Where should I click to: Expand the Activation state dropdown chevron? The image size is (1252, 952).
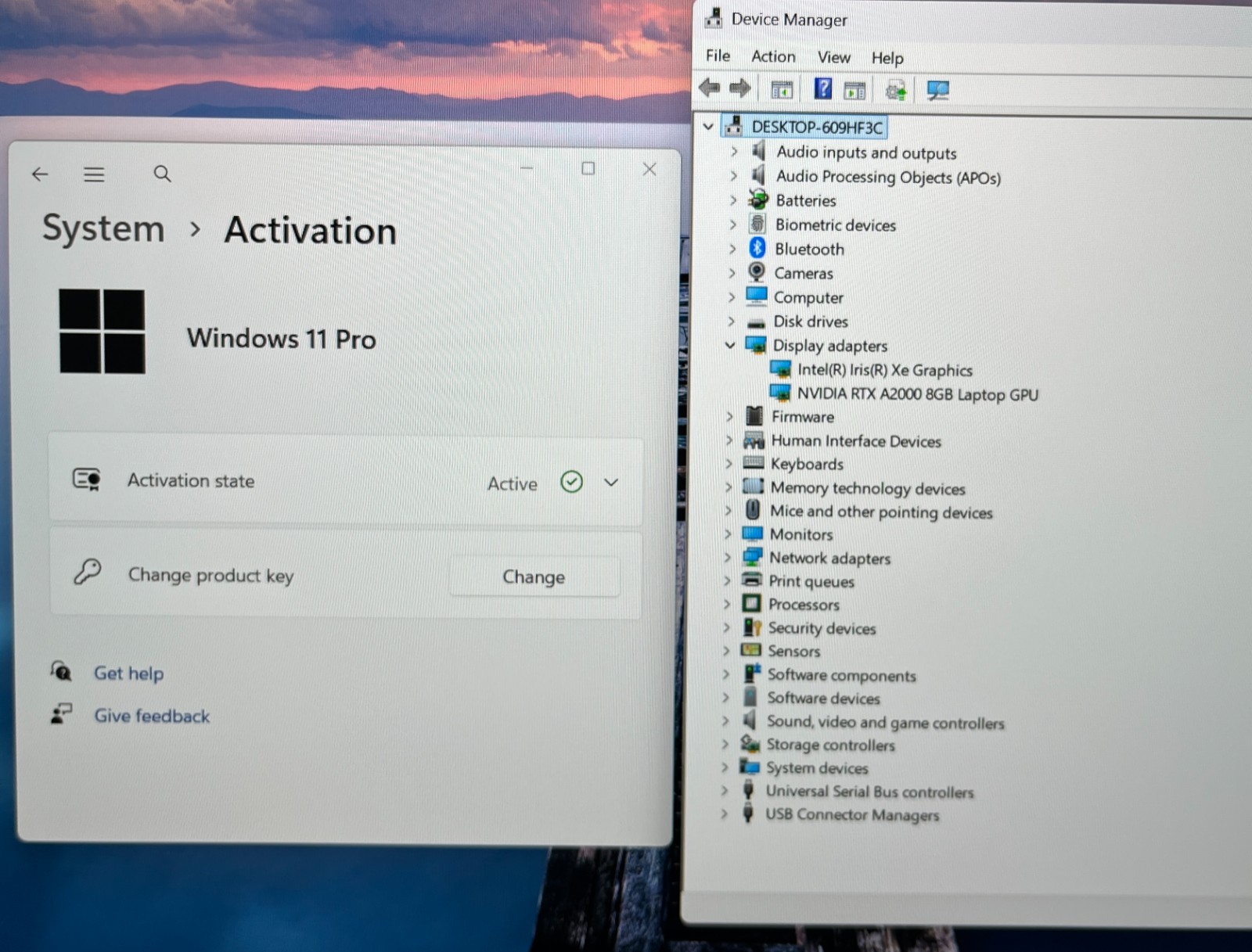pos(611,482)
